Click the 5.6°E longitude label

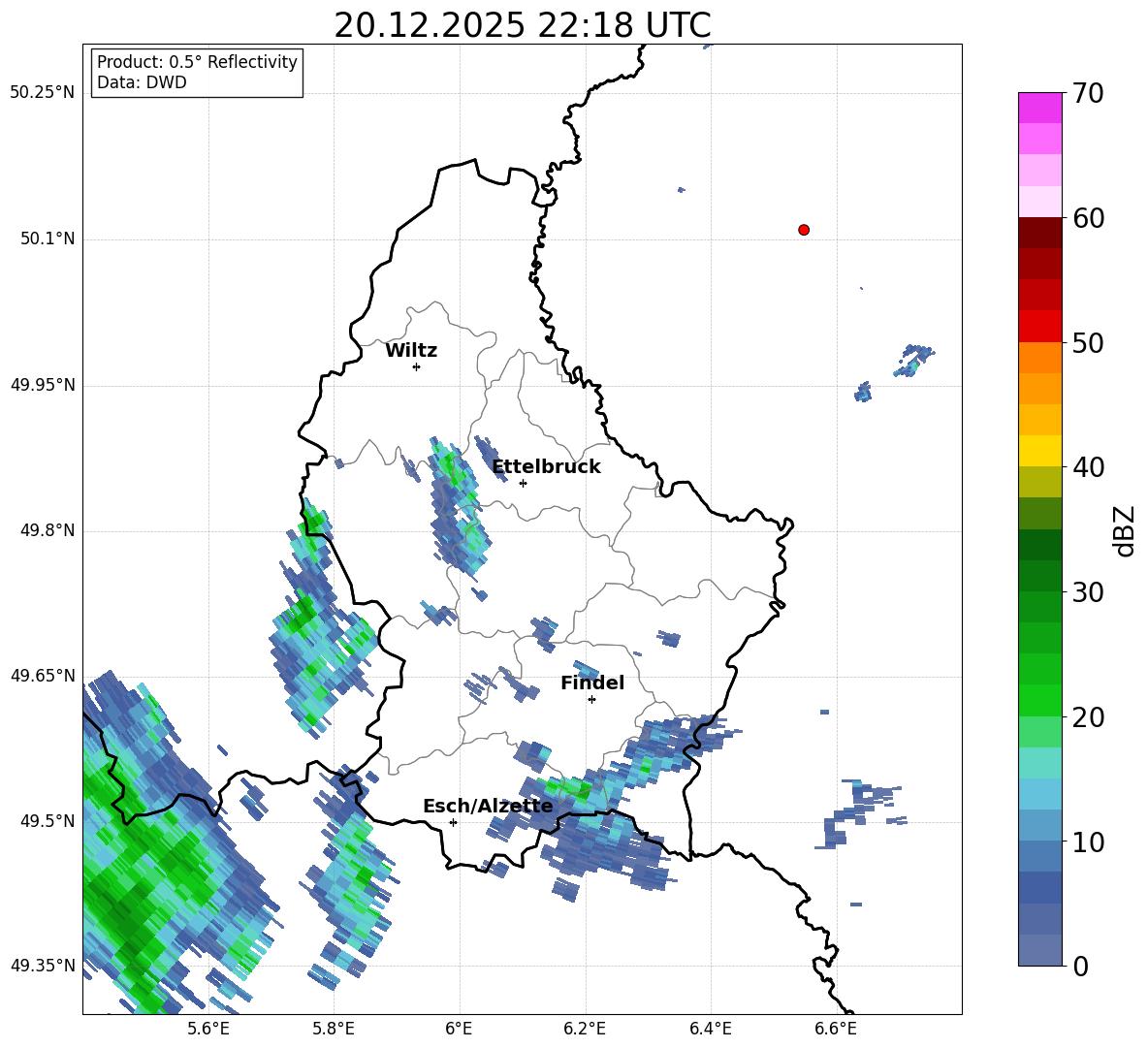(x=207, y=1029)
